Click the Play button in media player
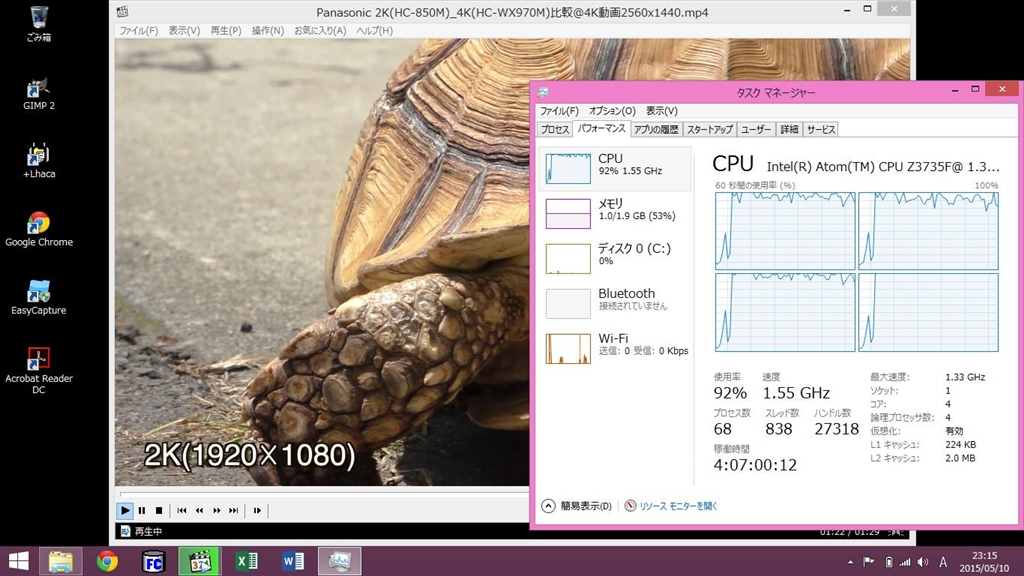Viewport: 1024px width, 576px height. click(125, 511)
